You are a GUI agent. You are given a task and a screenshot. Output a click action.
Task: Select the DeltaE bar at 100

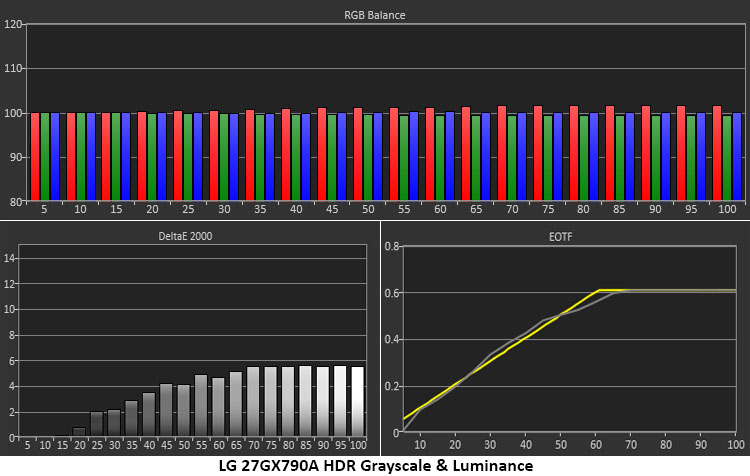tap(357, 401)
